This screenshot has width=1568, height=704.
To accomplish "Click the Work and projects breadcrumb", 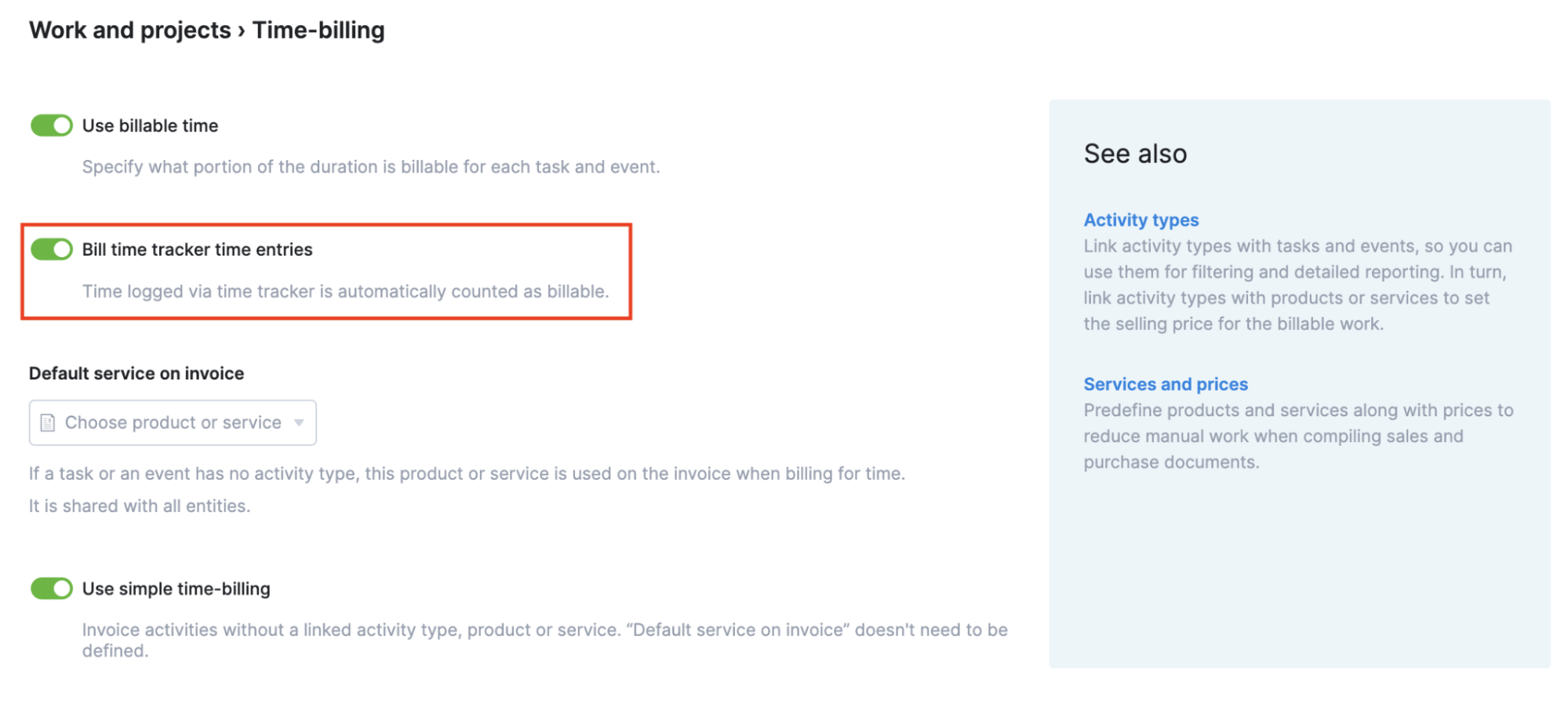I will tap(130, 30).
